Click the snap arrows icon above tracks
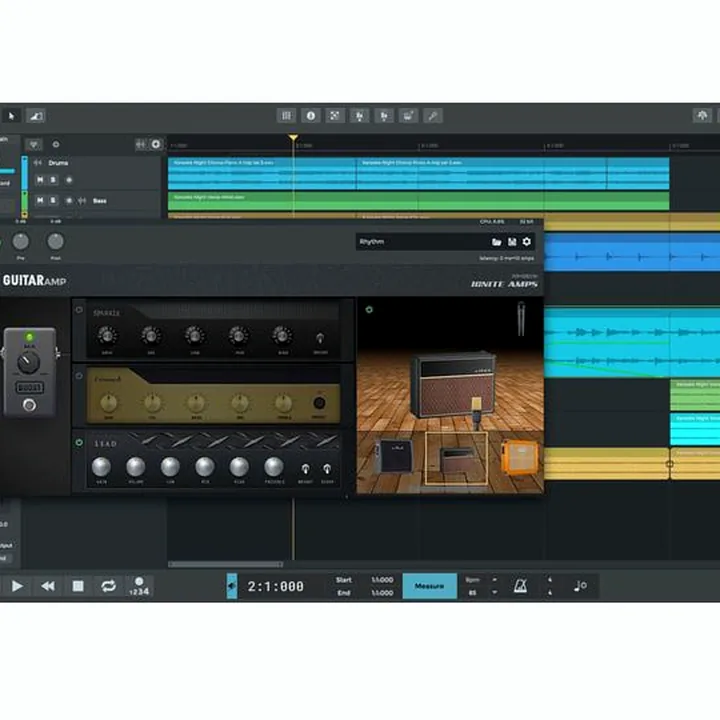 [x=141, y=145]
